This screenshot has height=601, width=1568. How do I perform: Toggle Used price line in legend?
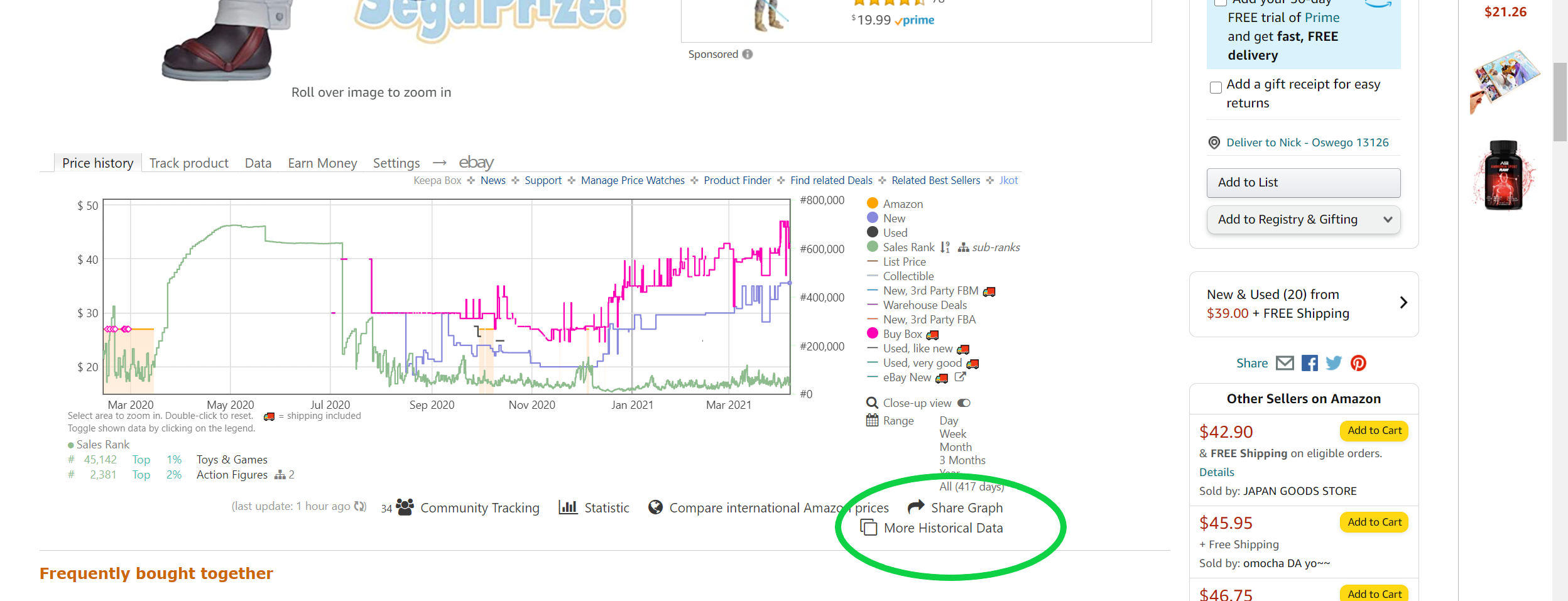(887, 232)
